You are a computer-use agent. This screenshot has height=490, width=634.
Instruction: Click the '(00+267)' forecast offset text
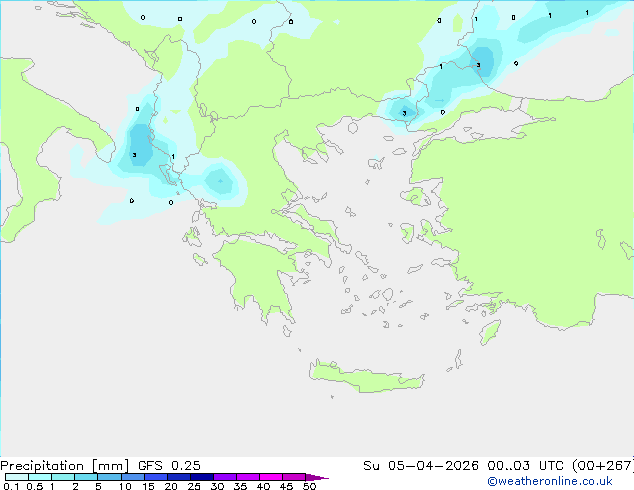click(x=602, y=466)
